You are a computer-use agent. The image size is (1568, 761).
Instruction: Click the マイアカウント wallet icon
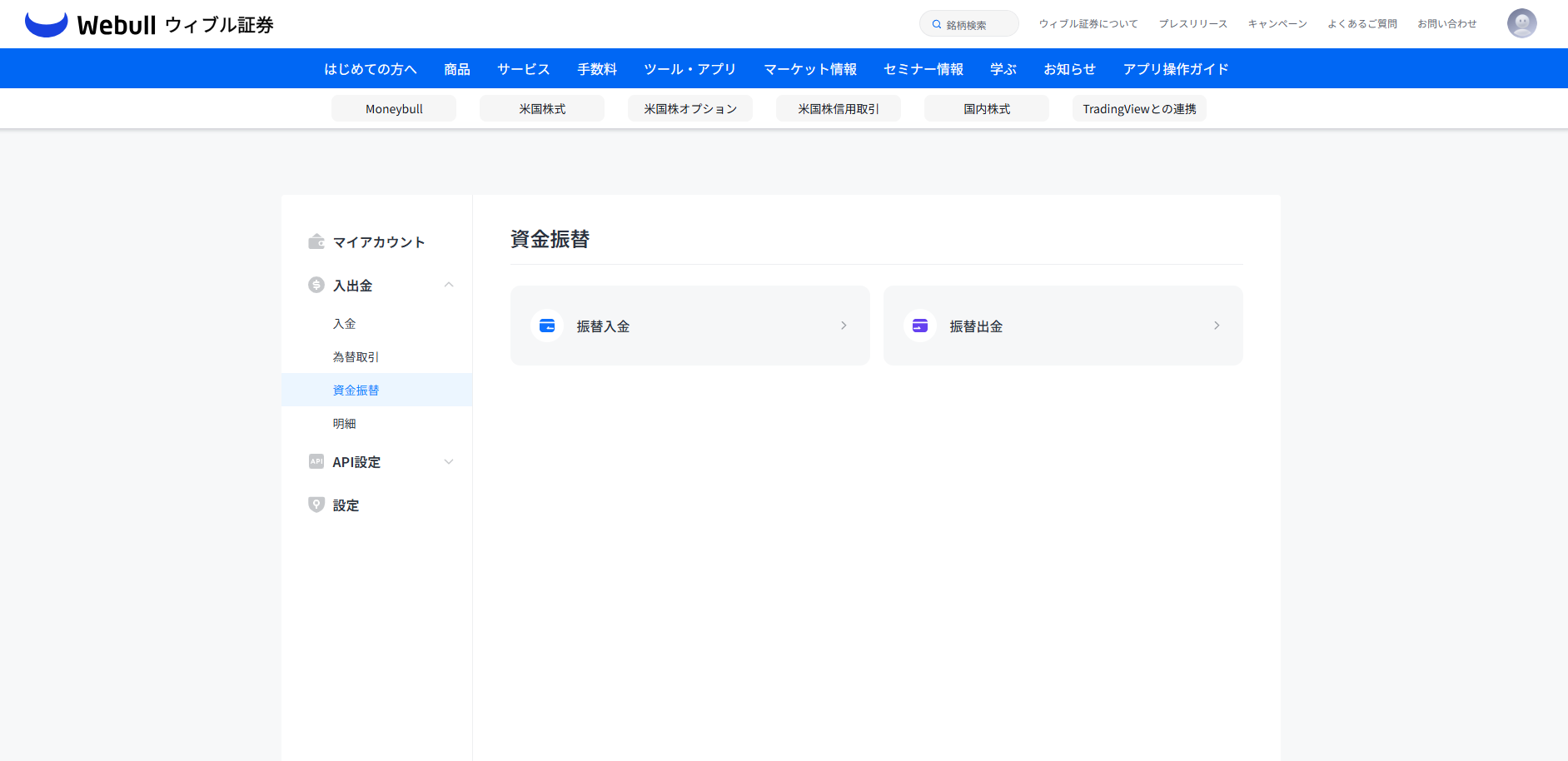point(316,241)
